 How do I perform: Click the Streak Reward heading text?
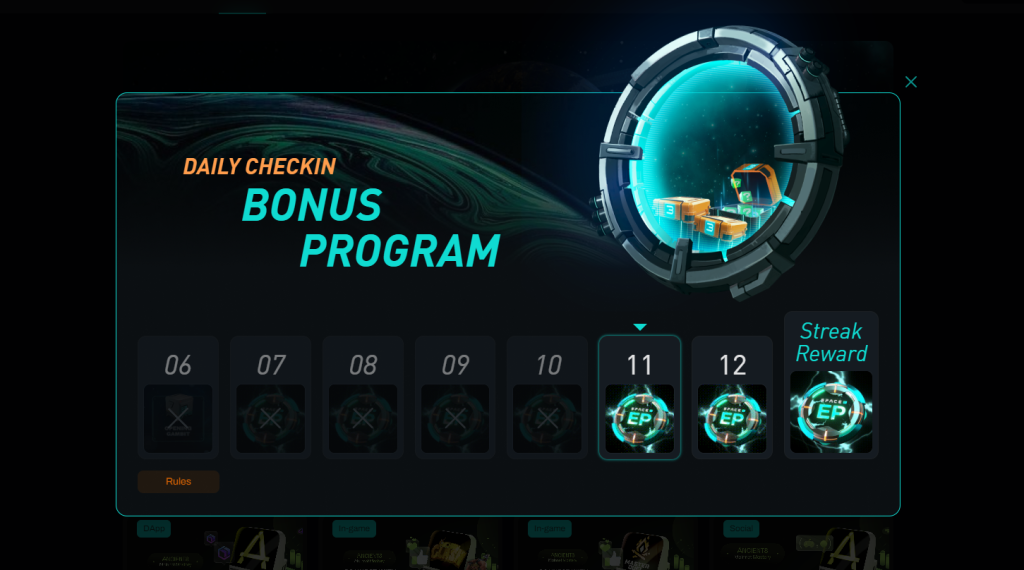click(831, 342)
